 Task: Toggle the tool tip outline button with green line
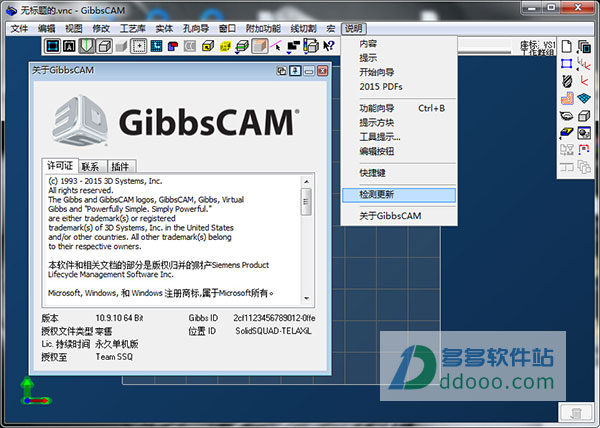pyautogui.click(x=87, y=46)
